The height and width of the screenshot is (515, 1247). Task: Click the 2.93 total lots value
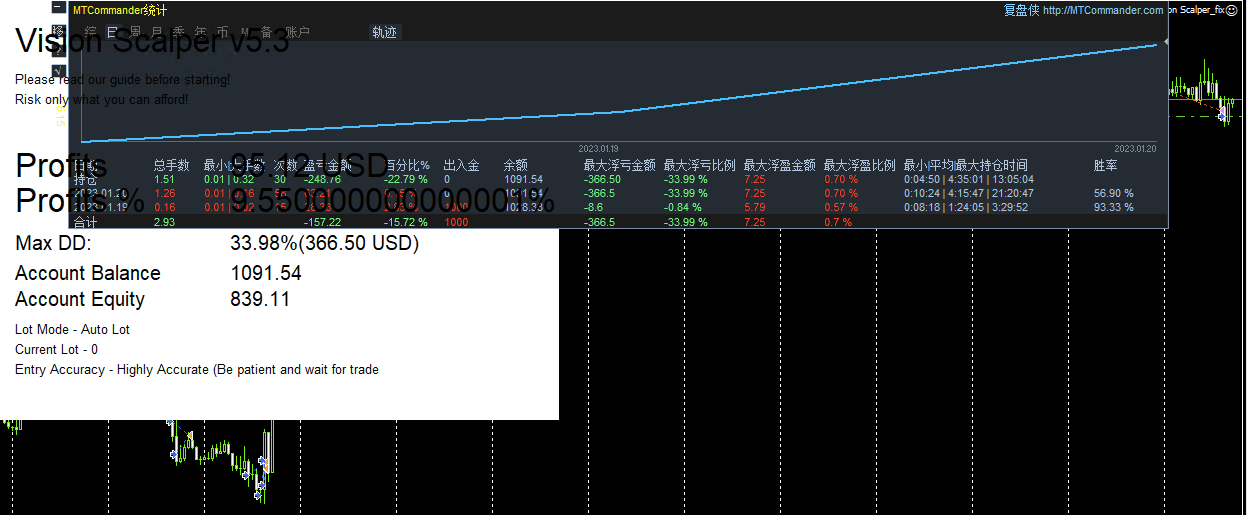164,222
